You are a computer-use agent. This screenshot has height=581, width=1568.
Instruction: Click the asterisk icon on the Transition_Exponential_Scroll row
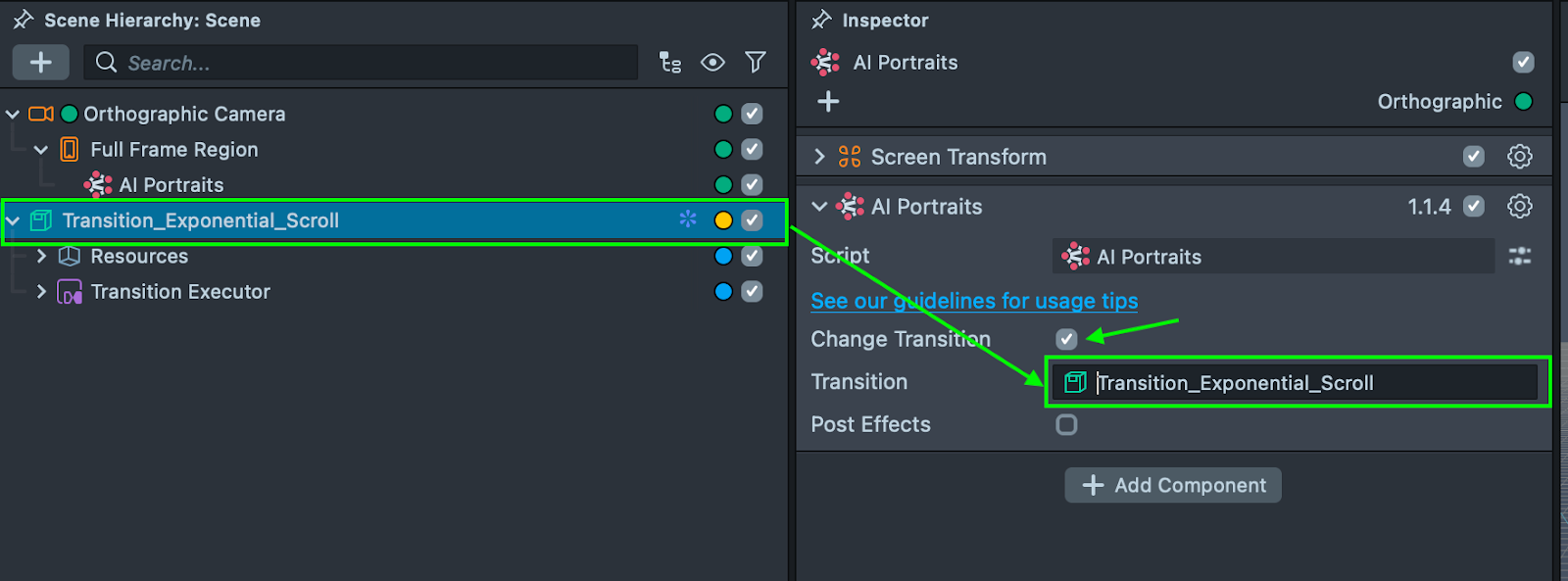688,219
